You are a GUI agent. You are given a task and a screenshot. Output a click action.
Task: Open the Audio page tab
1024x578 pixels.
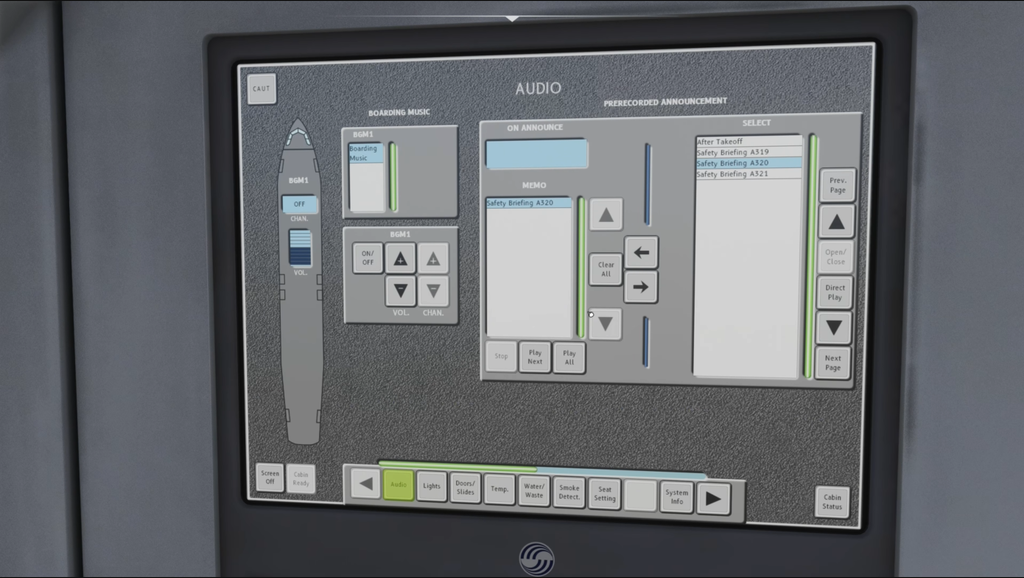tap(398, 485)
